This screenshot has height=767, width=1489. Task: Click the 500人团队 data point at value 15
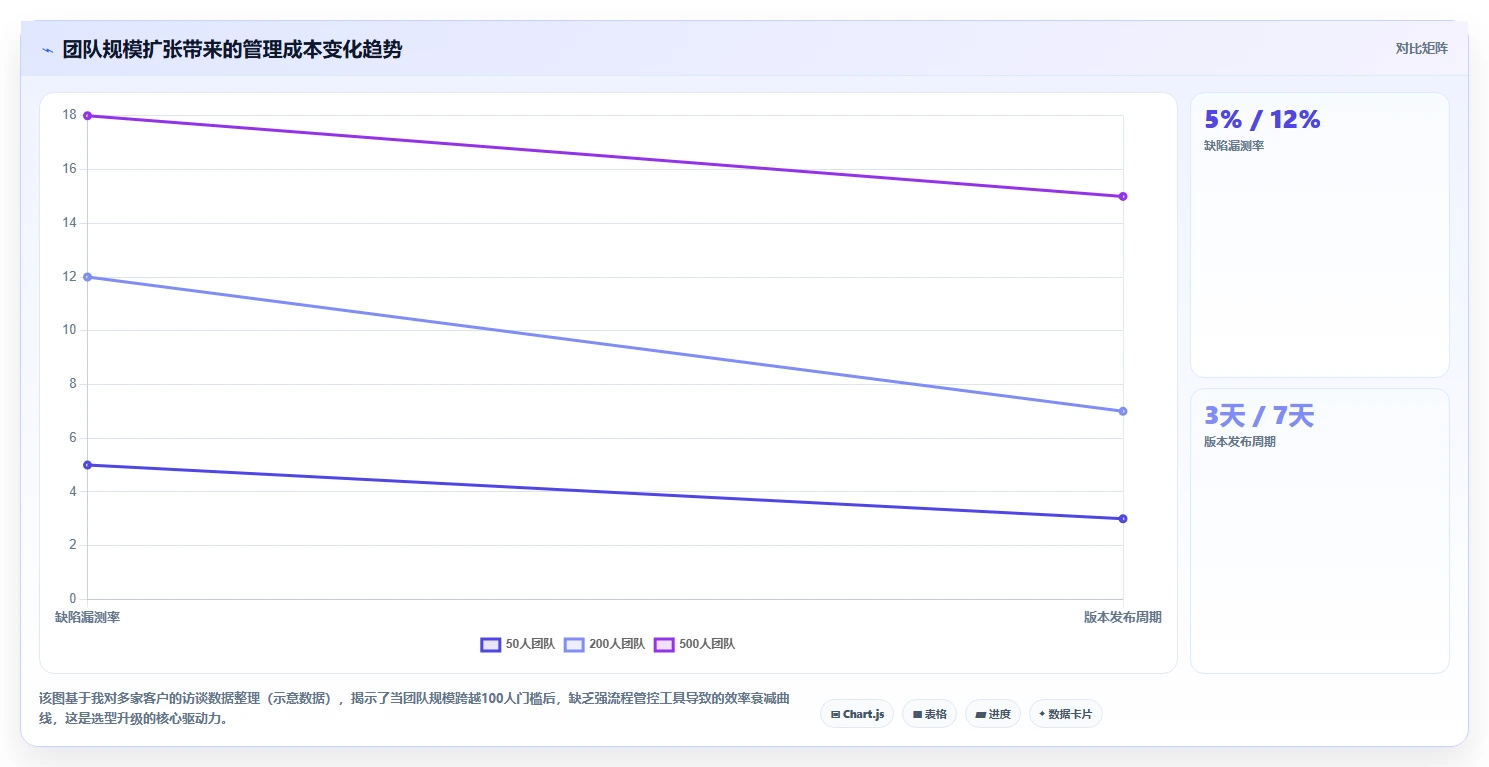click(1123, 196)
